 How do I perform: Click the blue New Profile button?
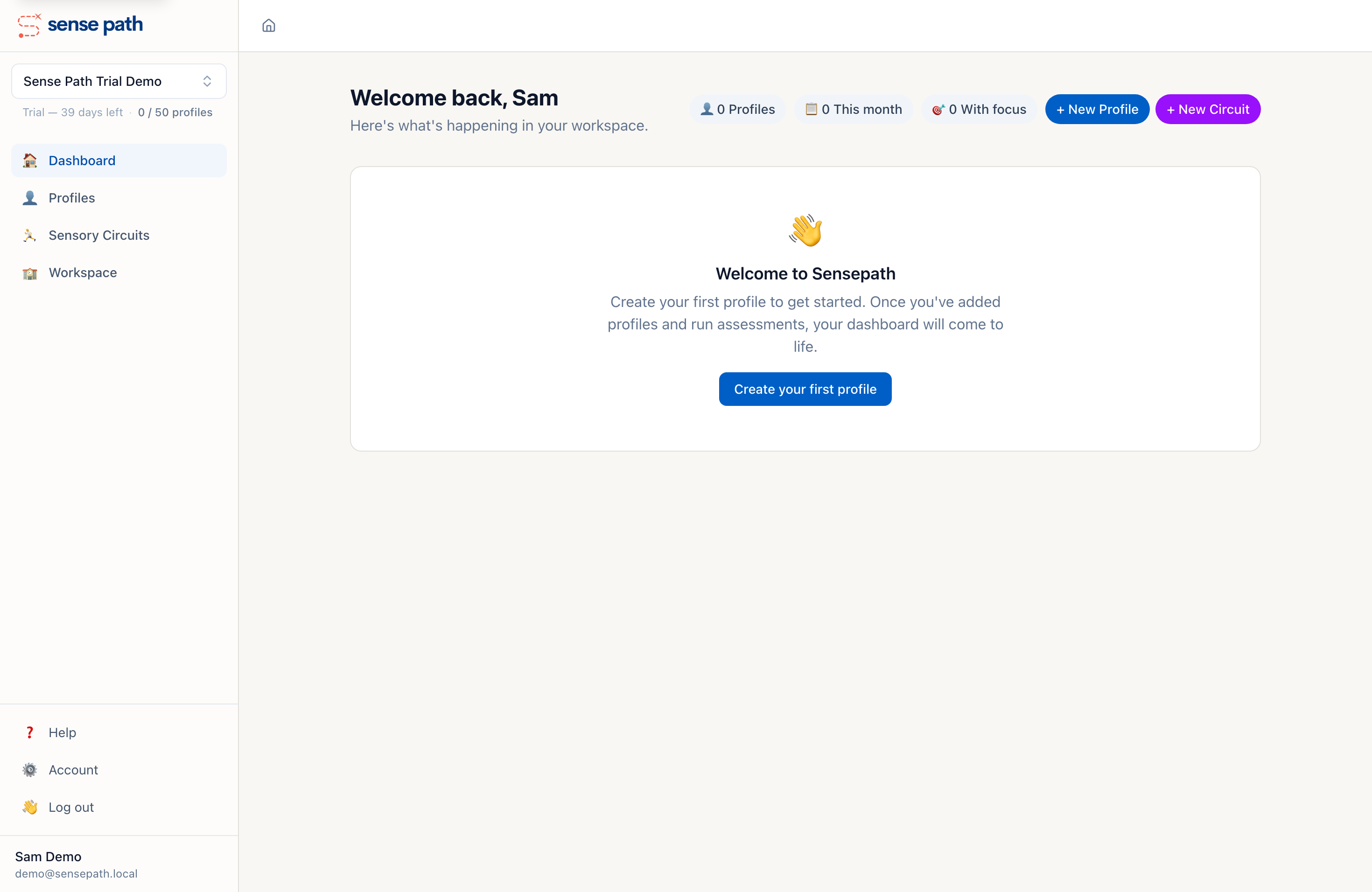point(1097,109)
